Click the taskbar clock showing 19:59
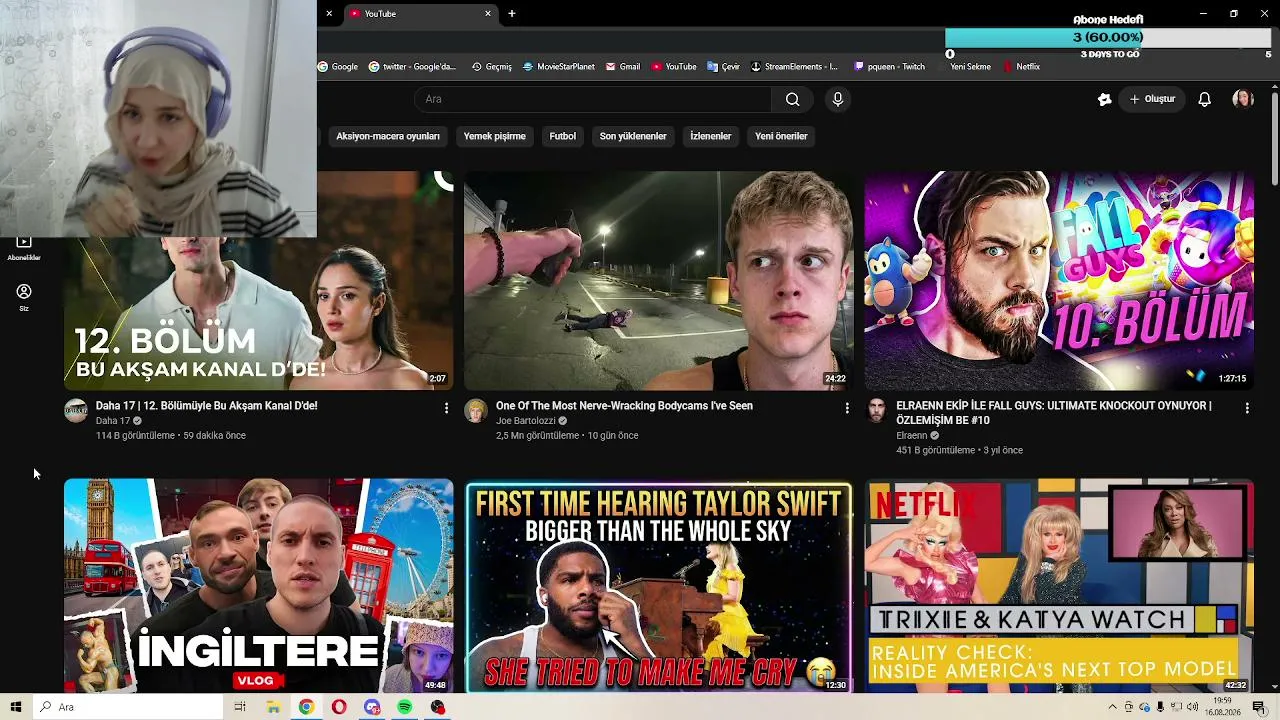Viewport: 1280px width, 720px height. [x=1222, y=707]
